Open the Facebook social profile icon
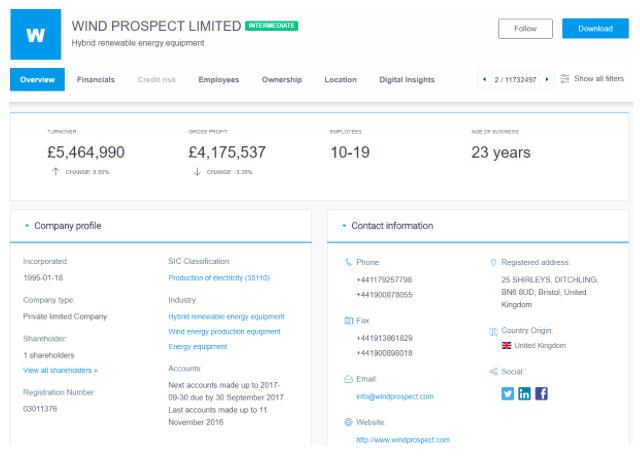This screenshot has height=468, width=640. click(x=541, y=394)
